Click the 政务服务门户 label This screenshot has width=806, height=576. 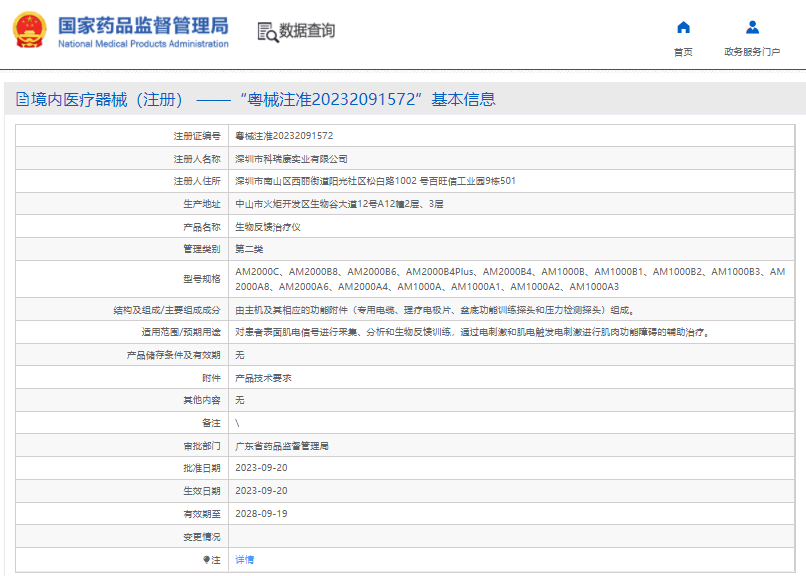pos(752,52)
